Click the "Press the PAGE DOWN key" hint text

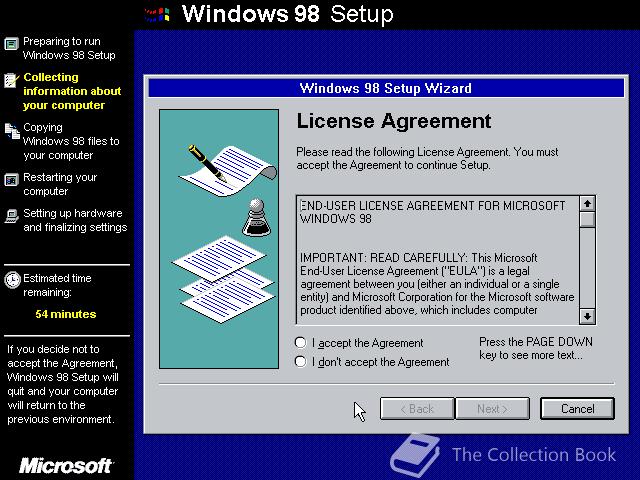click(x=536, y=348)
